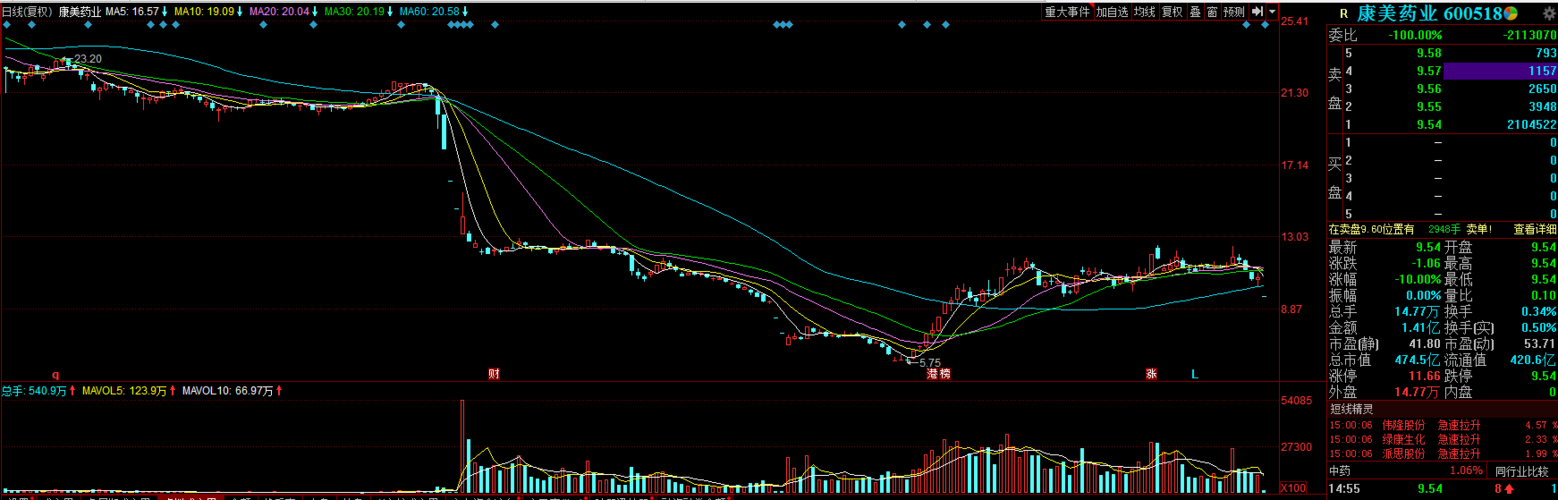The height and width of the screenshot is (500, 1558).
Task: Open the 同行业比较 industry comparison button
Action: coord(1521,470)
